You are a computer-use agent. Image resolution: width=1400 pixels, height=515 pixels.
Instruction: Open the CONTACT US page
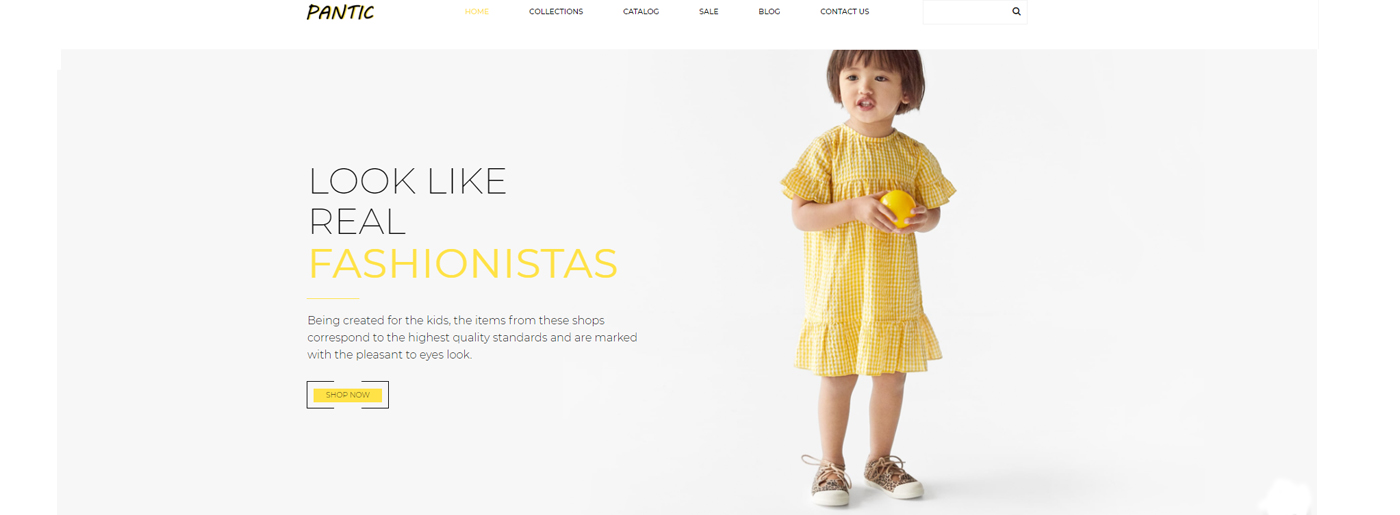tap(844, 12)
